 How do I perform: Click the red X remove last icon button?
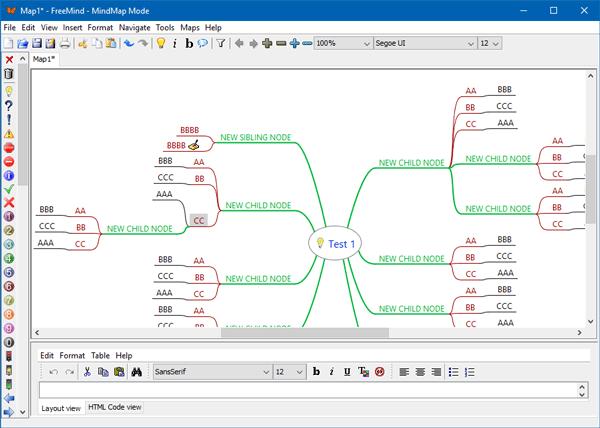9,60
